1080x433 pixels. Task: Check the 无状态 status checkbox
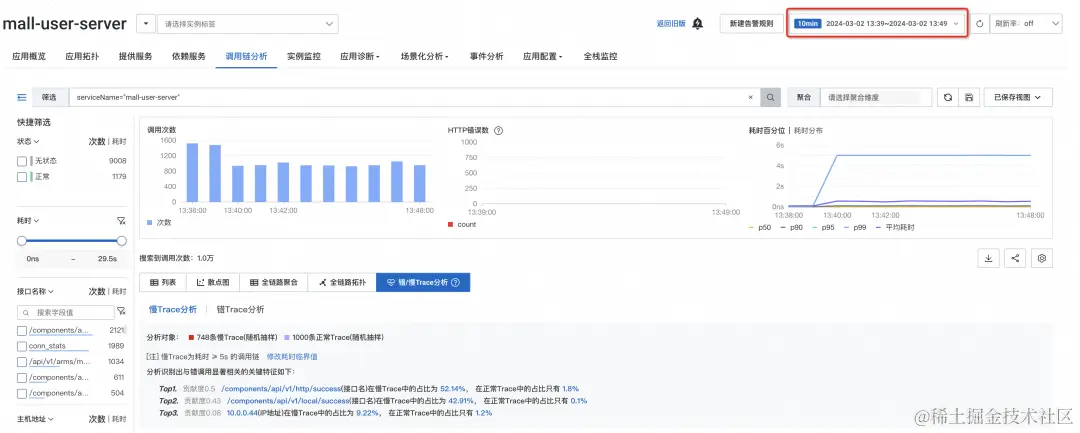point(22,160)
